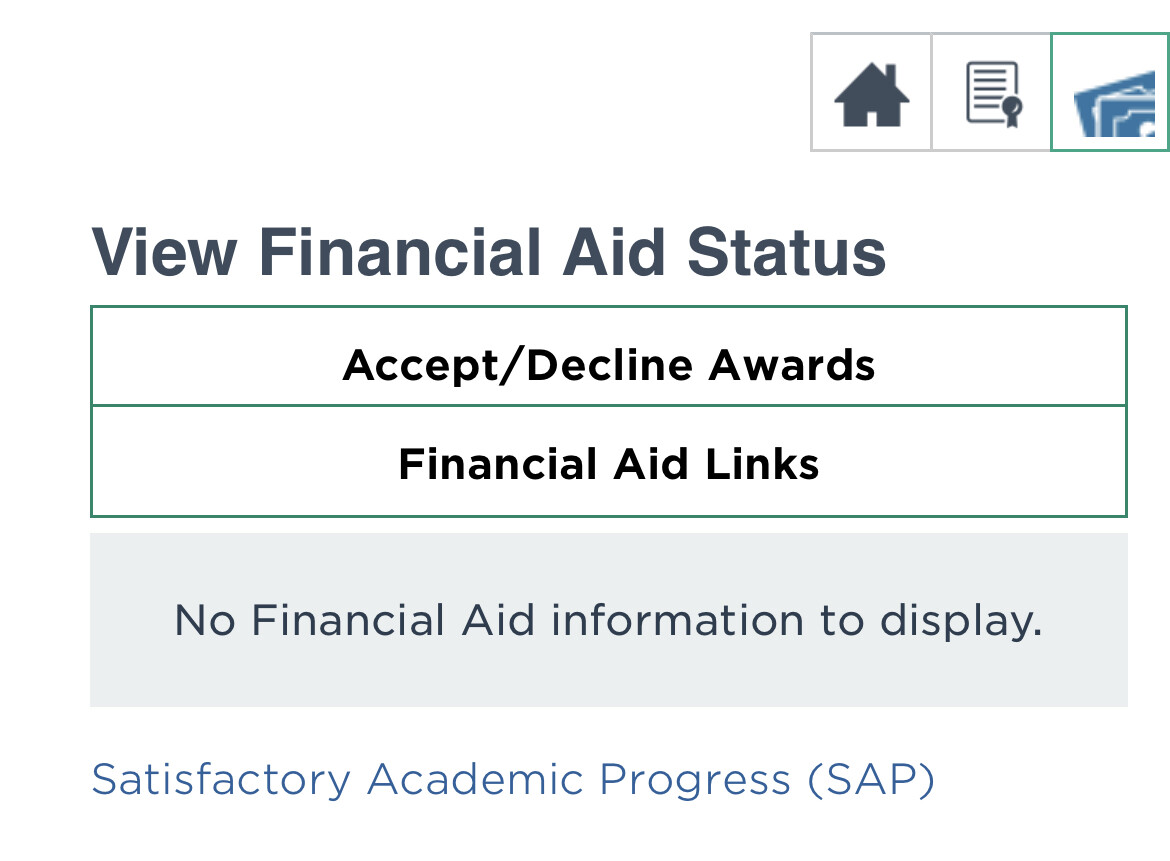Click the Home house icon
This screenshot has height=861, width=1170.
click(871, 93)
